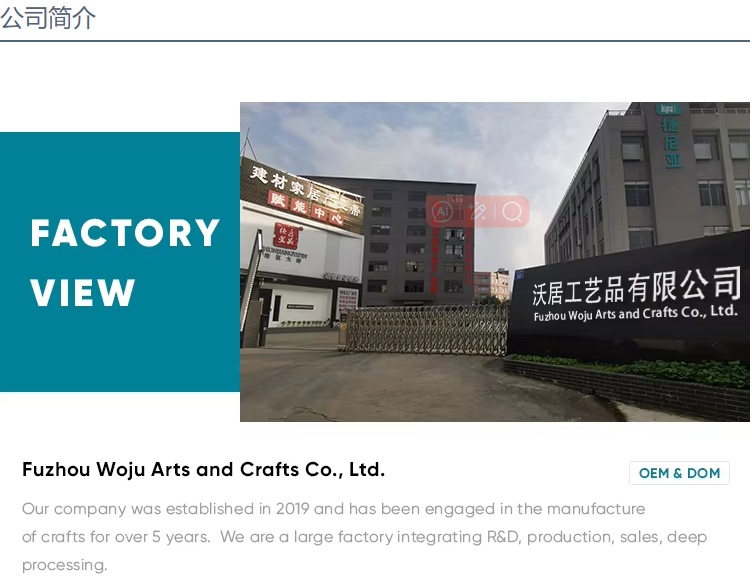The width and height of the screenshot is (752, 588).
Task: Click the green building logo sign
Action: 670,135
